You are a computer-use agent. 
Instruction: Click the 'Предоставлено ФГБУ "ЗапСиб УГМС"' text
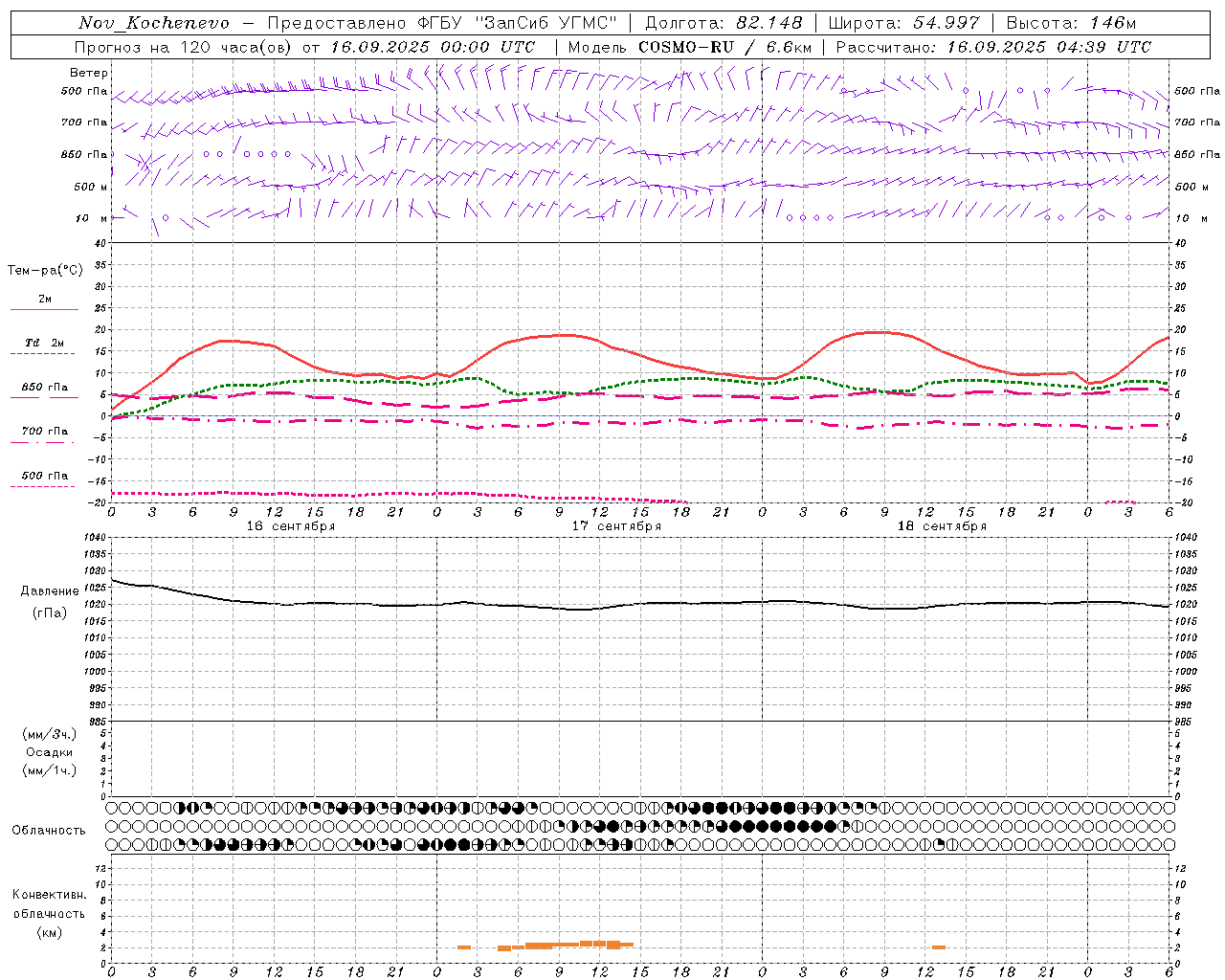442,23
